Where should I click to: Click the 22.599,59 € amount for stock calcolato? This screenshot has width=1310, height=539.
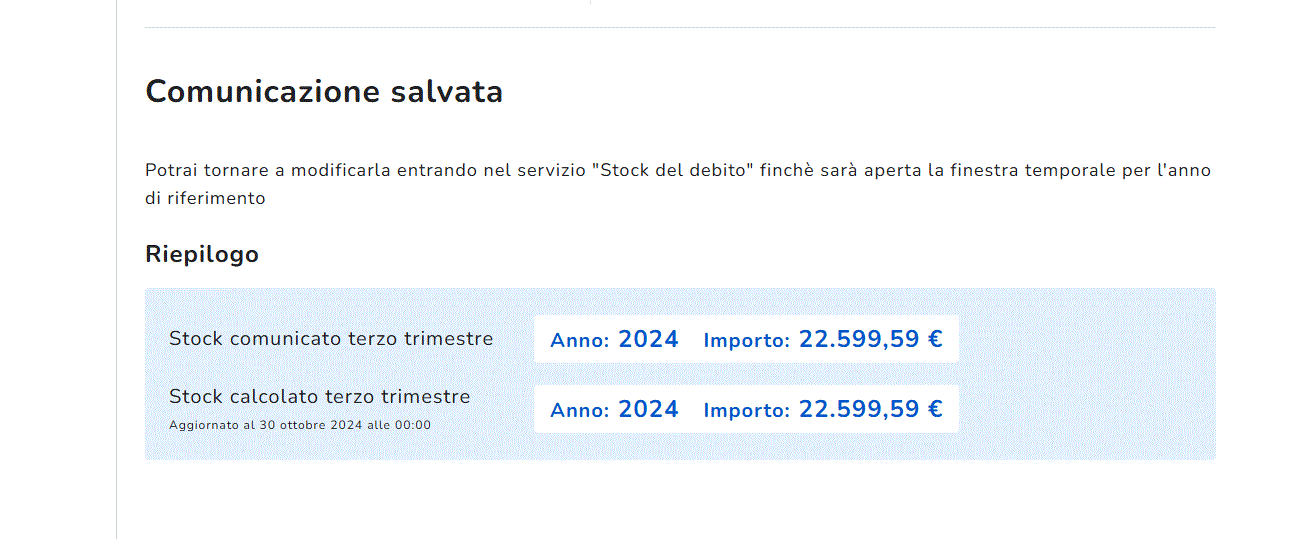pyautogui.click(x=870, y=410)
